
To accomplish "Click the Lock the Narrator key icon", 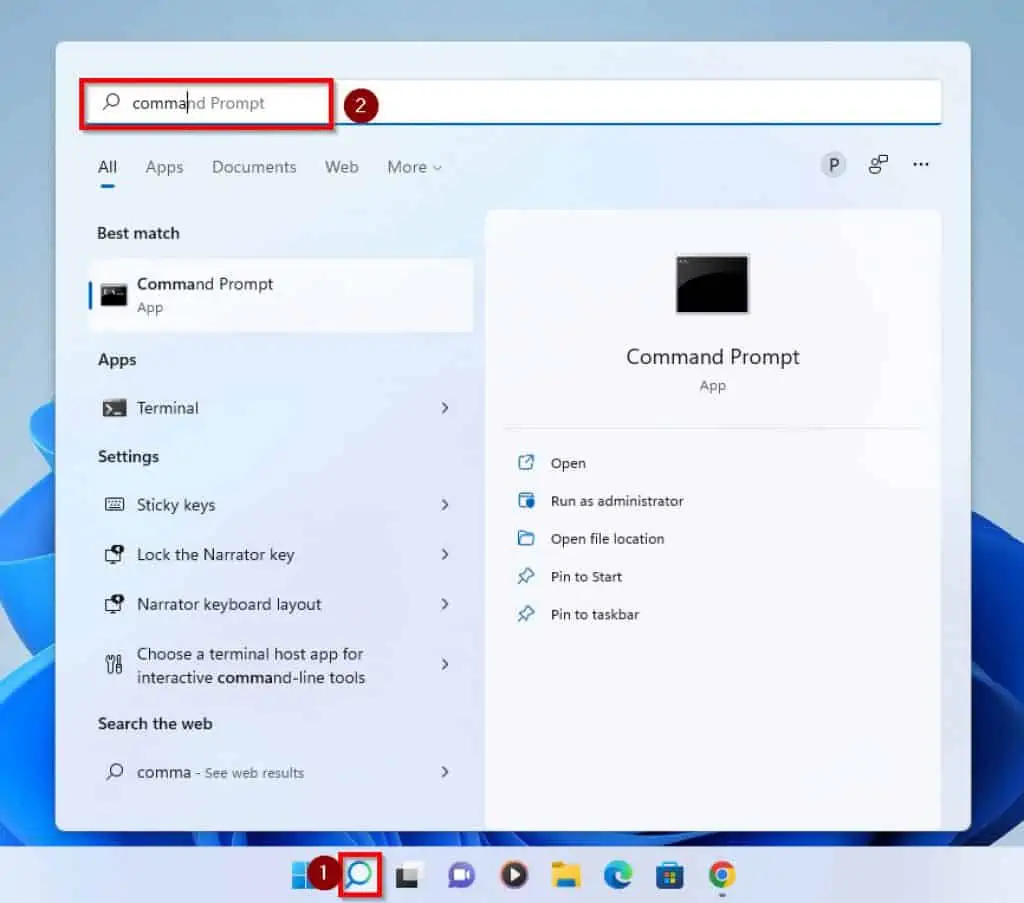I will tap(114, 554).
